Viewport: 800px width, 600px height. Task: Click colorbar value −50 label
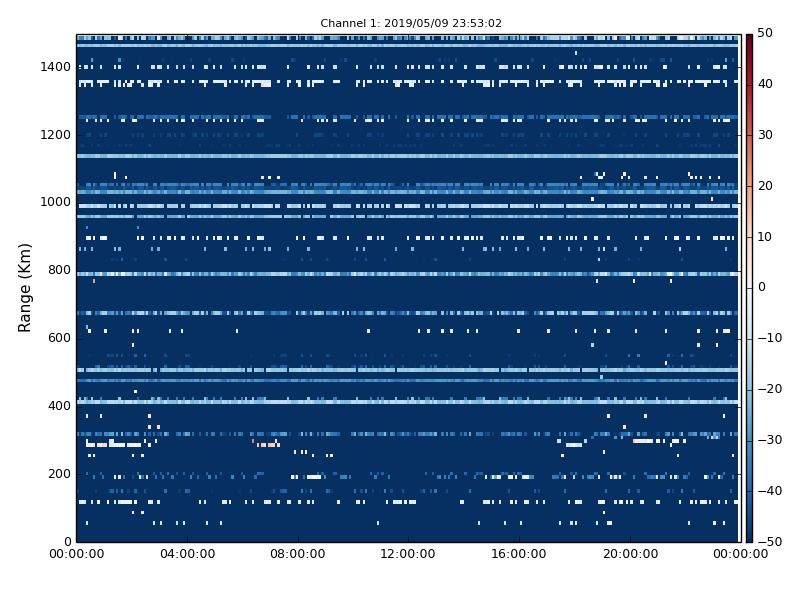pyautogui.click(x=770, y=542)
